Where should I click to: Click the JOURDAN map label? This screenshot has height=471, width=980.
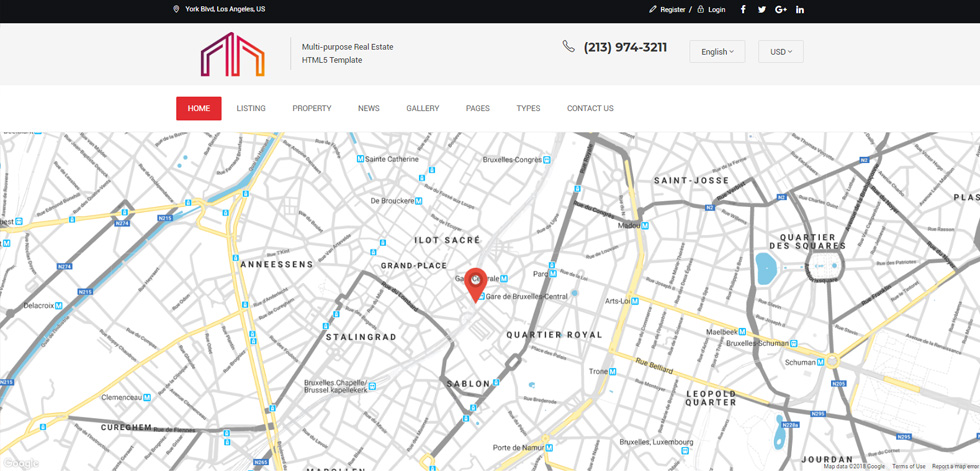tap(827, 459)
